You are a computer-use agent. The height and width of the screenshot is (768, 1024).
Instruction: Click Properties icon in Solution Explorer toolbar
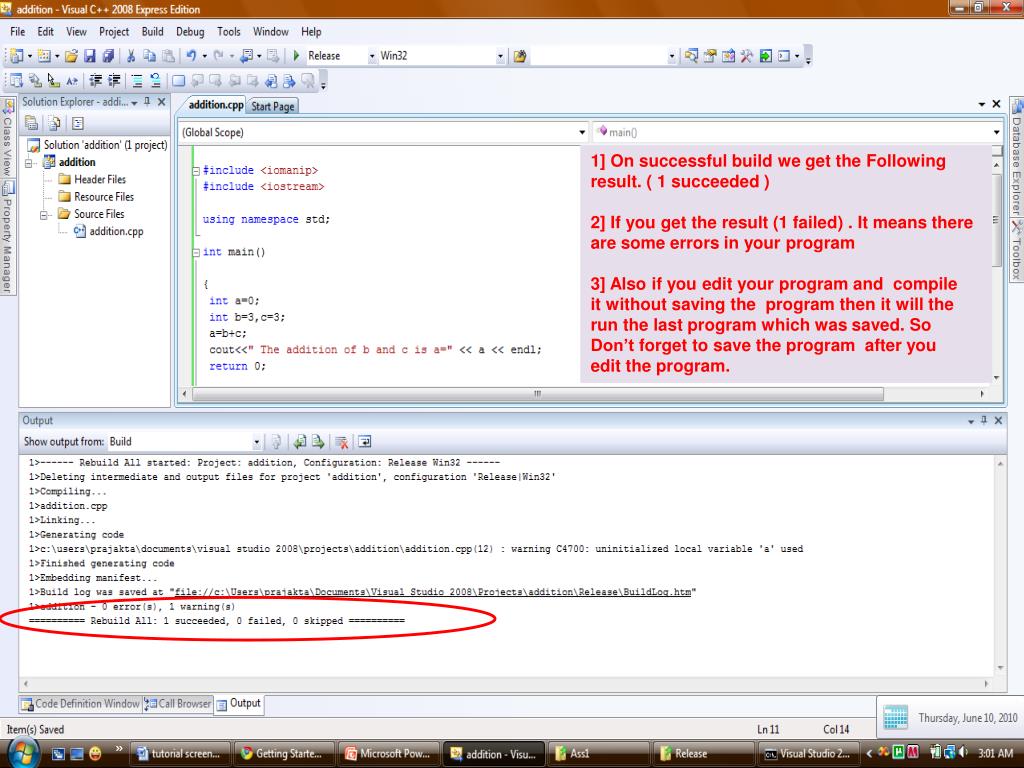[31, 123]
